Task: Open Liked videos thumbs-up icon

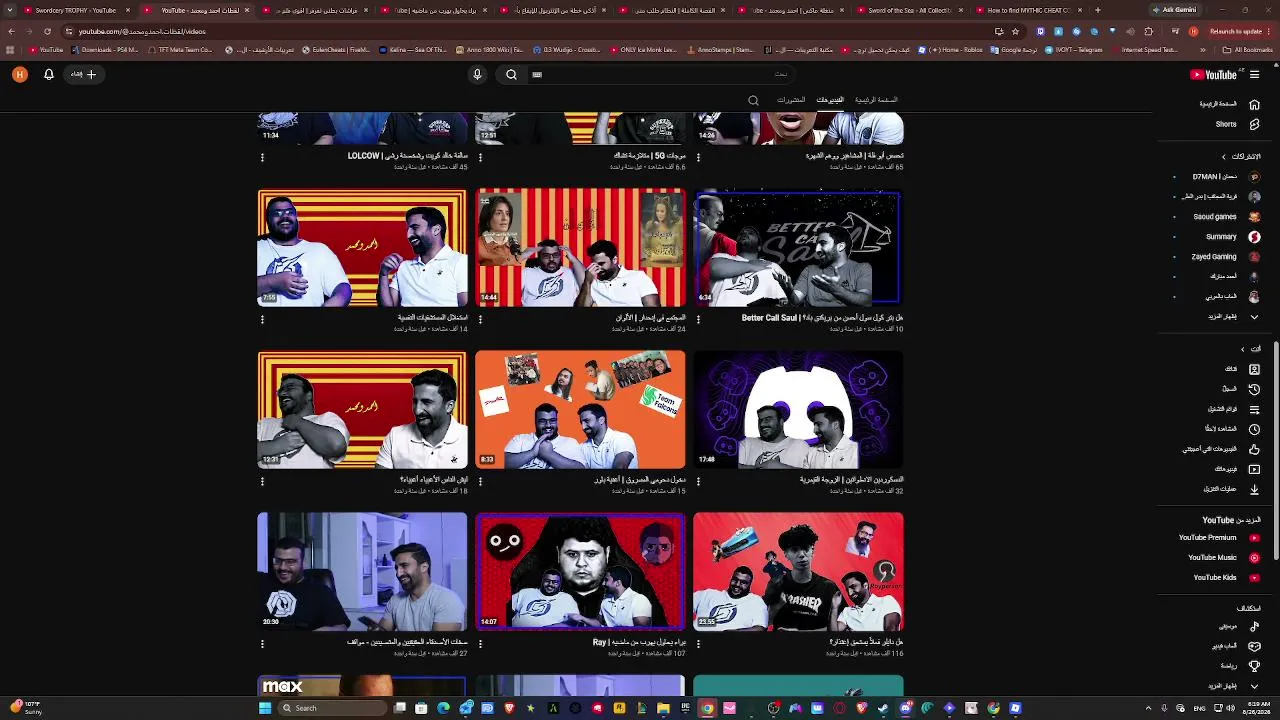Action: tap(1254, 449)
